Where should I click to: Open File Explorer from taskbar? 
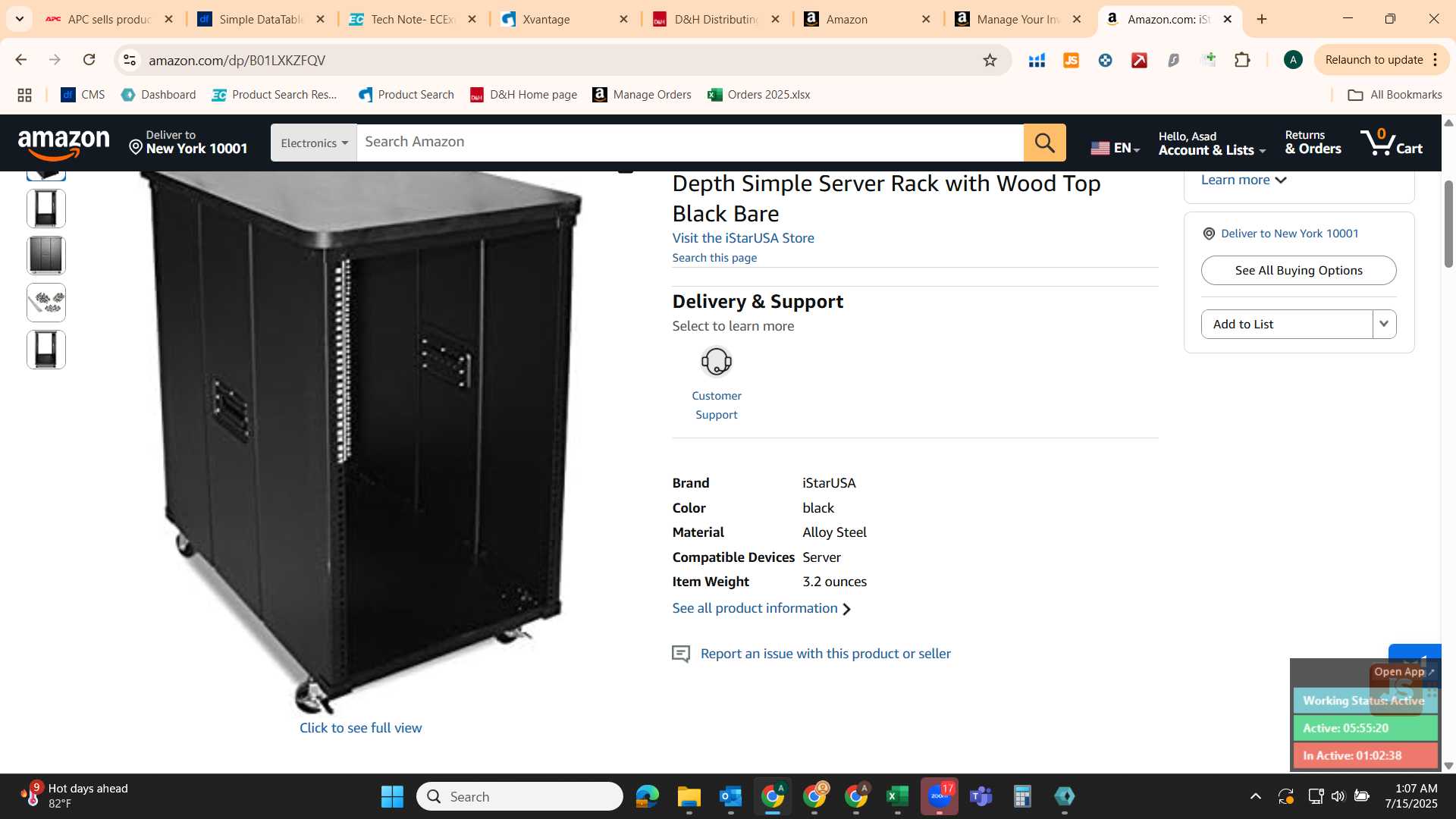(689, 796)
